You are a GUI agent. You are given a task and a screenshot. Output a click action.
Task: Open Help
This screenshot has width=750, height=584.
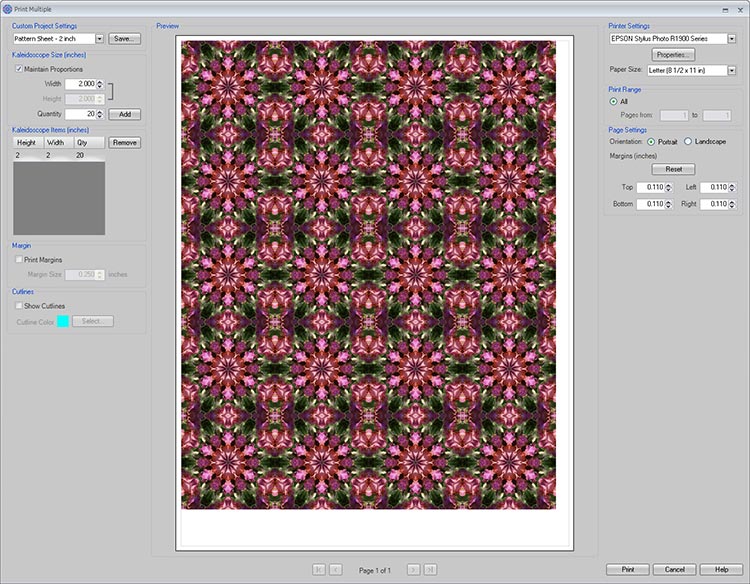(721, 569)
